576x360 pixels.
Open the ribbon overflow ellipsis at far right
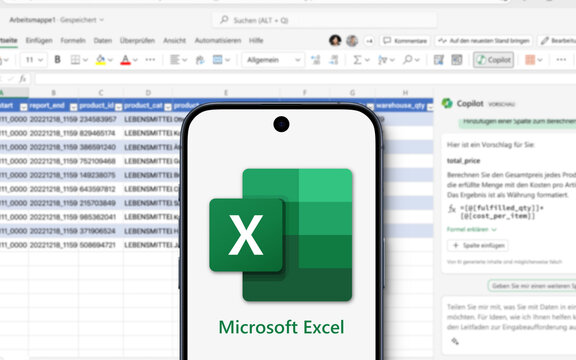click(x=561, y=60)
